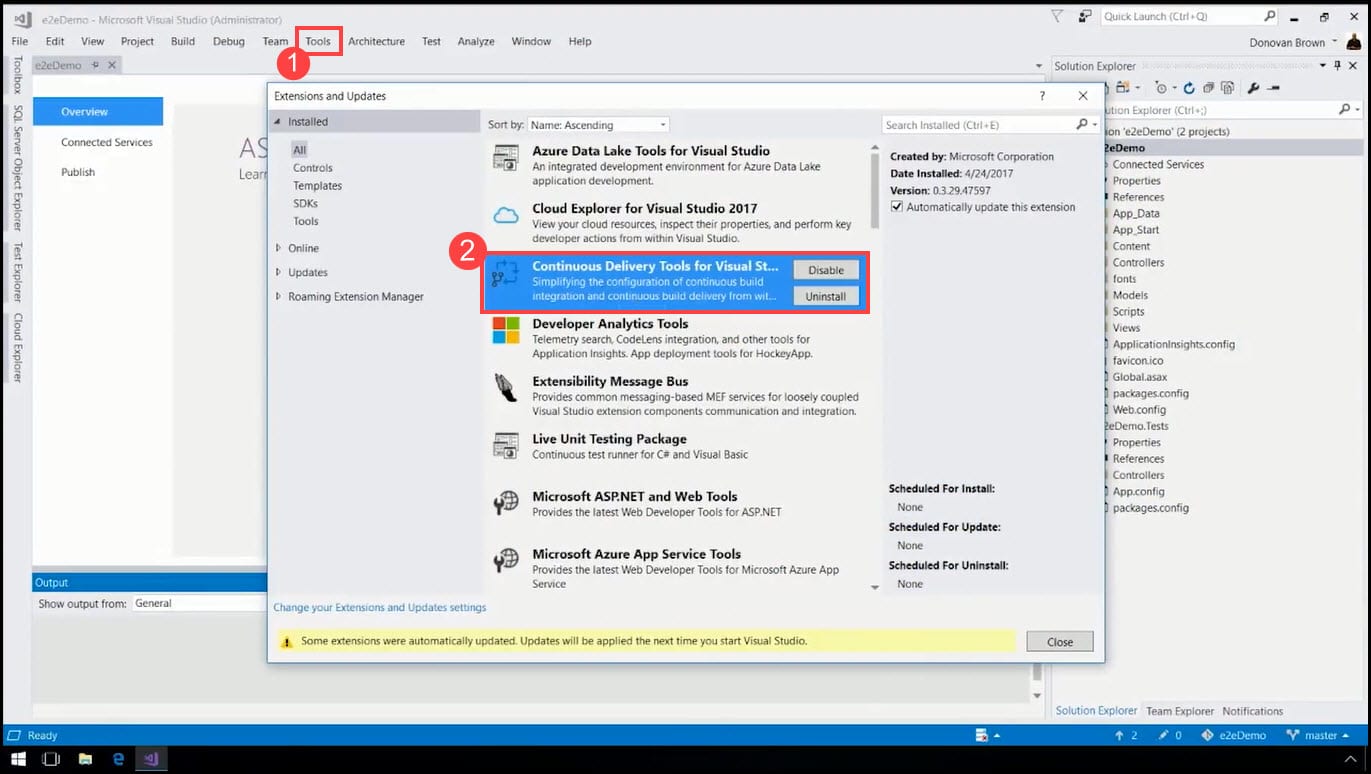The image size is (1371, 774).
Task: Open the Architecture menu
Action: click(x=376, y=41)
